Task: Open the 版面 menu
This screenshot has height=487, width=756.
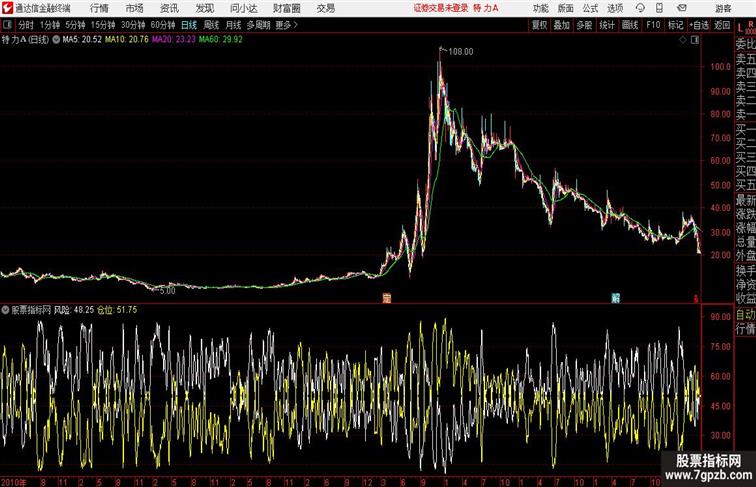Action: click(565, 8)
